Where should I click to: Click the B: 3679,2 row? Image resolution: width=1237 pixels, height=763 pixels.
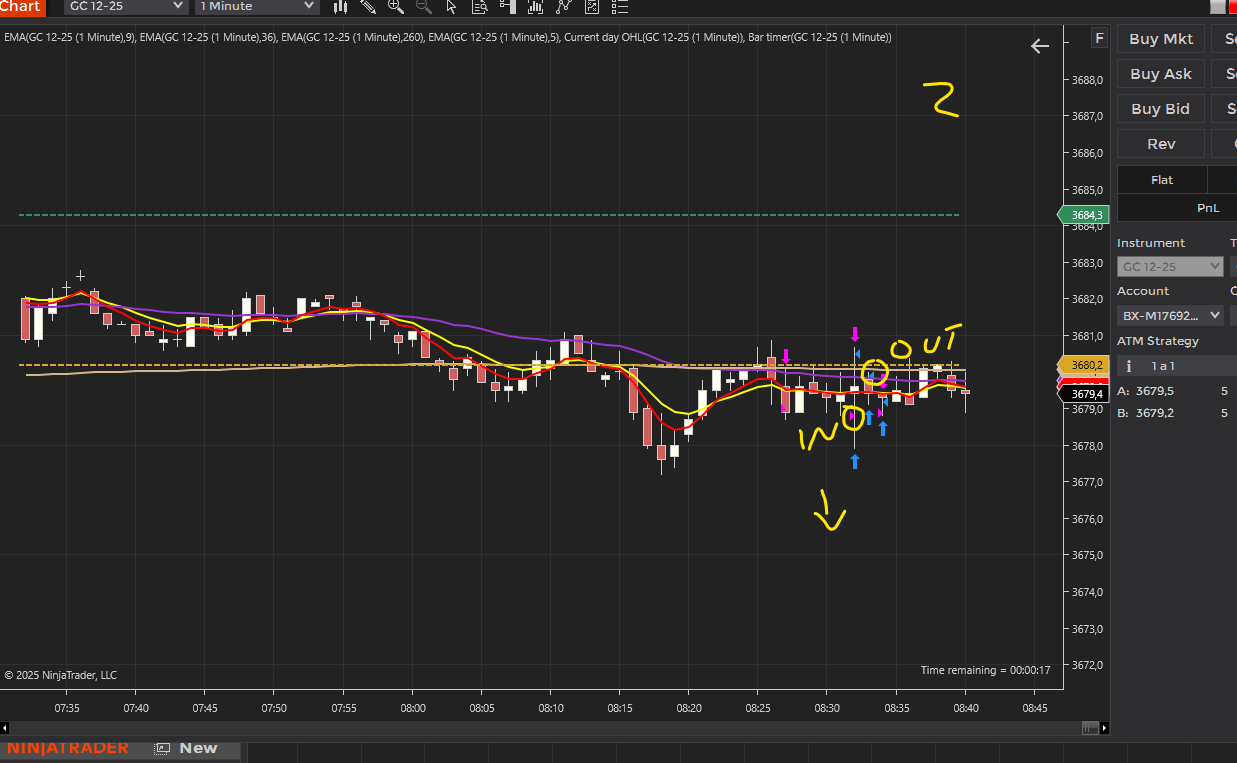(1174, 413)
